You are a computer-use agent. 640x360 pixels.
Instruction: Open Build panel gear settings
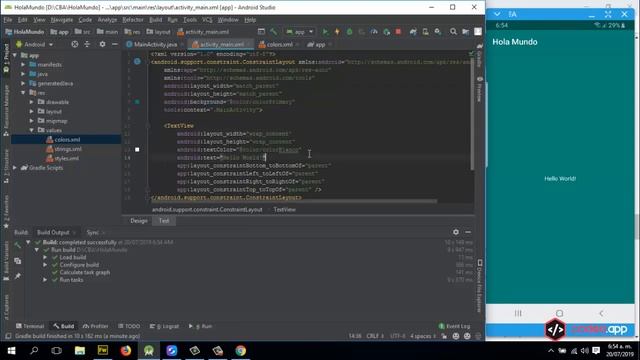tap(456, 232)
